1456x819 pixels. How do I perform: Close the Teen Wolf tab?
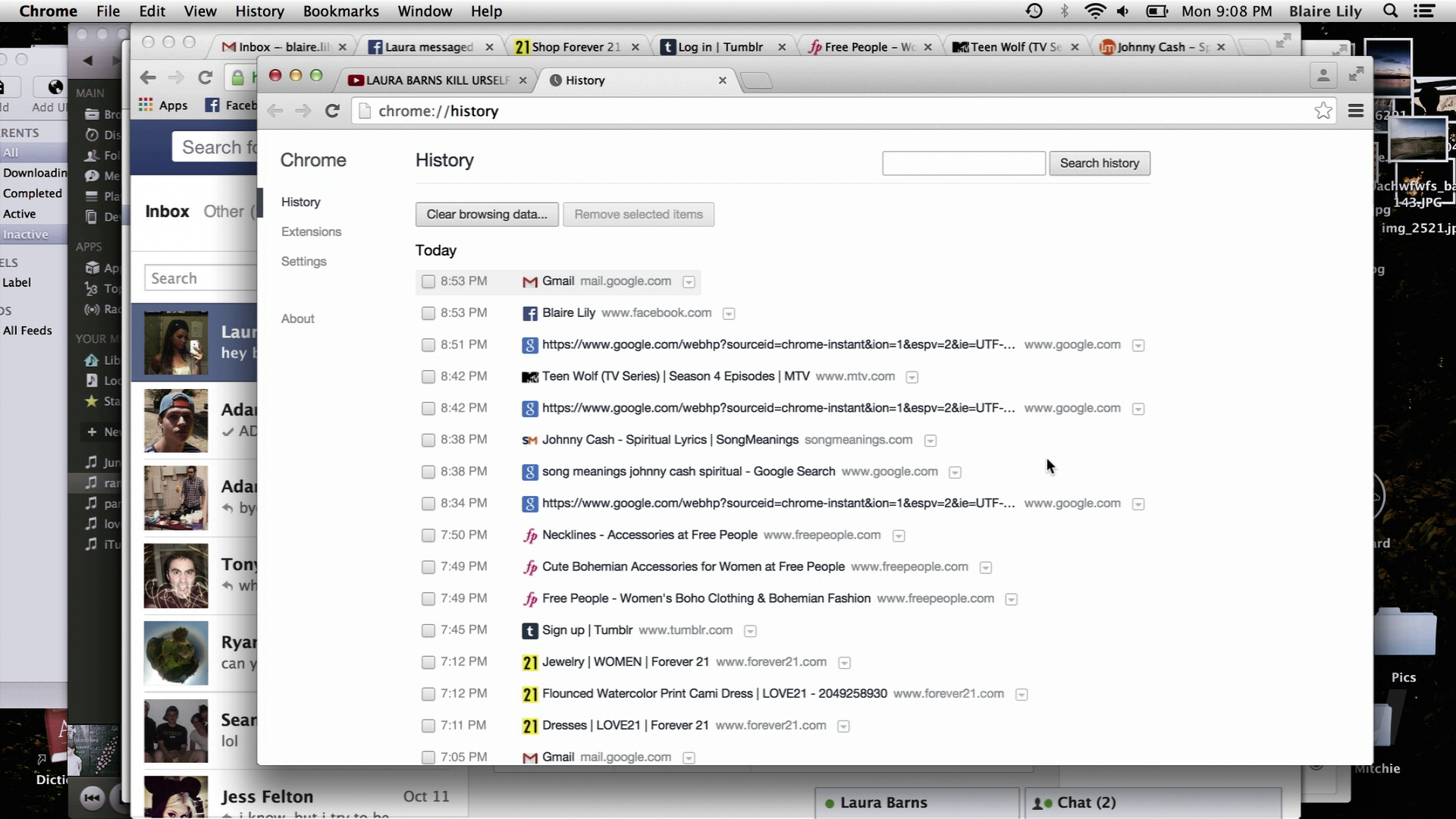click(x=1075, y=47)
